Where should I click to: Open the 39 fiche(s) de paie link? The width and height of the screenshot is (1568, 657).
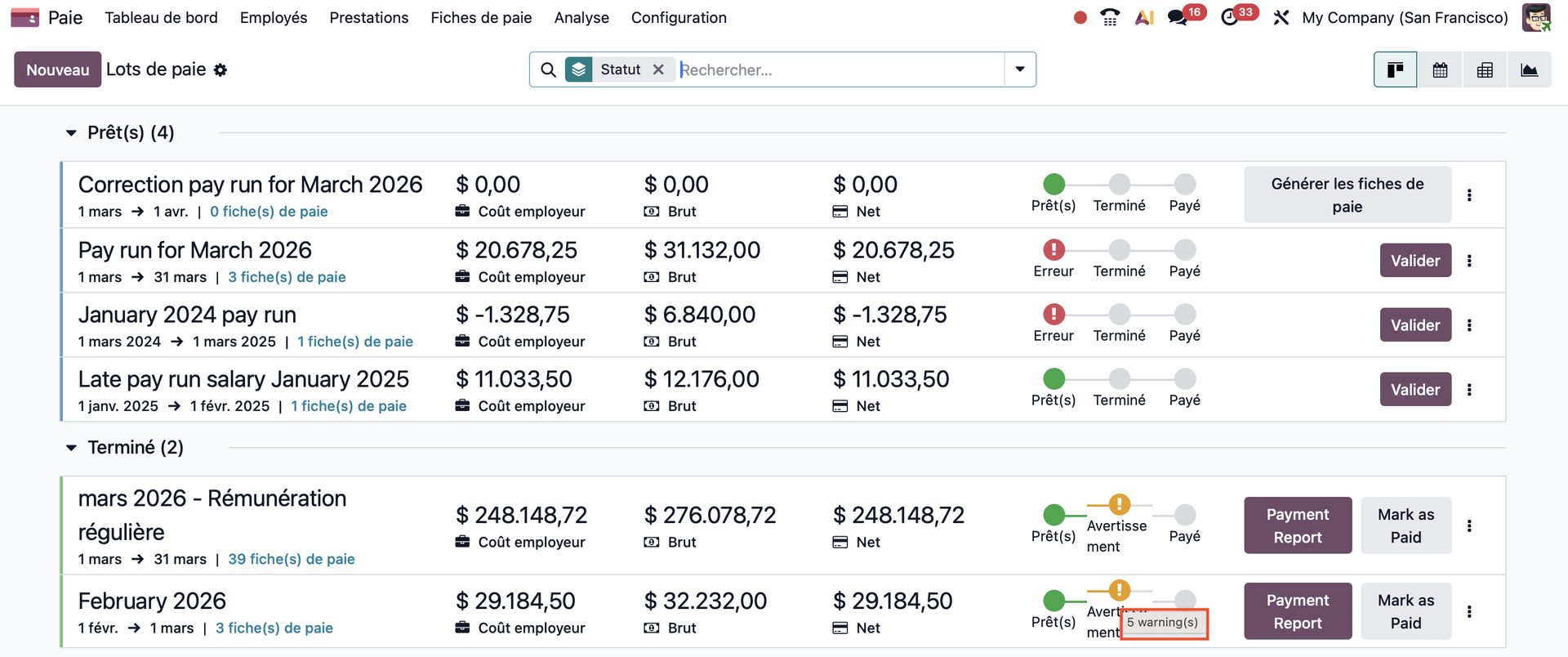[292, 559]
